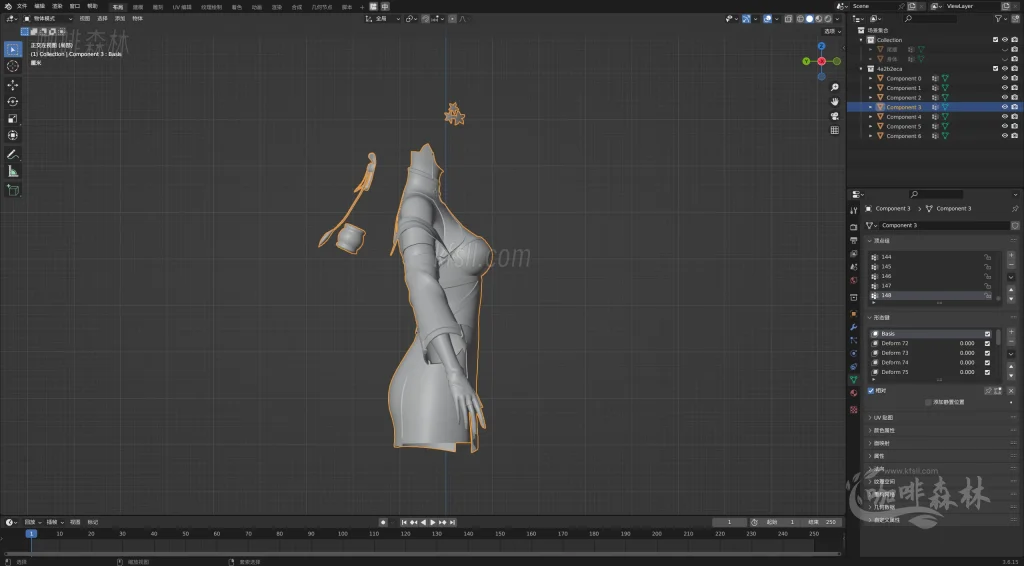Toggle the Basis shape key checkbox
This screenshot has height=566, width=1024.
987,334
